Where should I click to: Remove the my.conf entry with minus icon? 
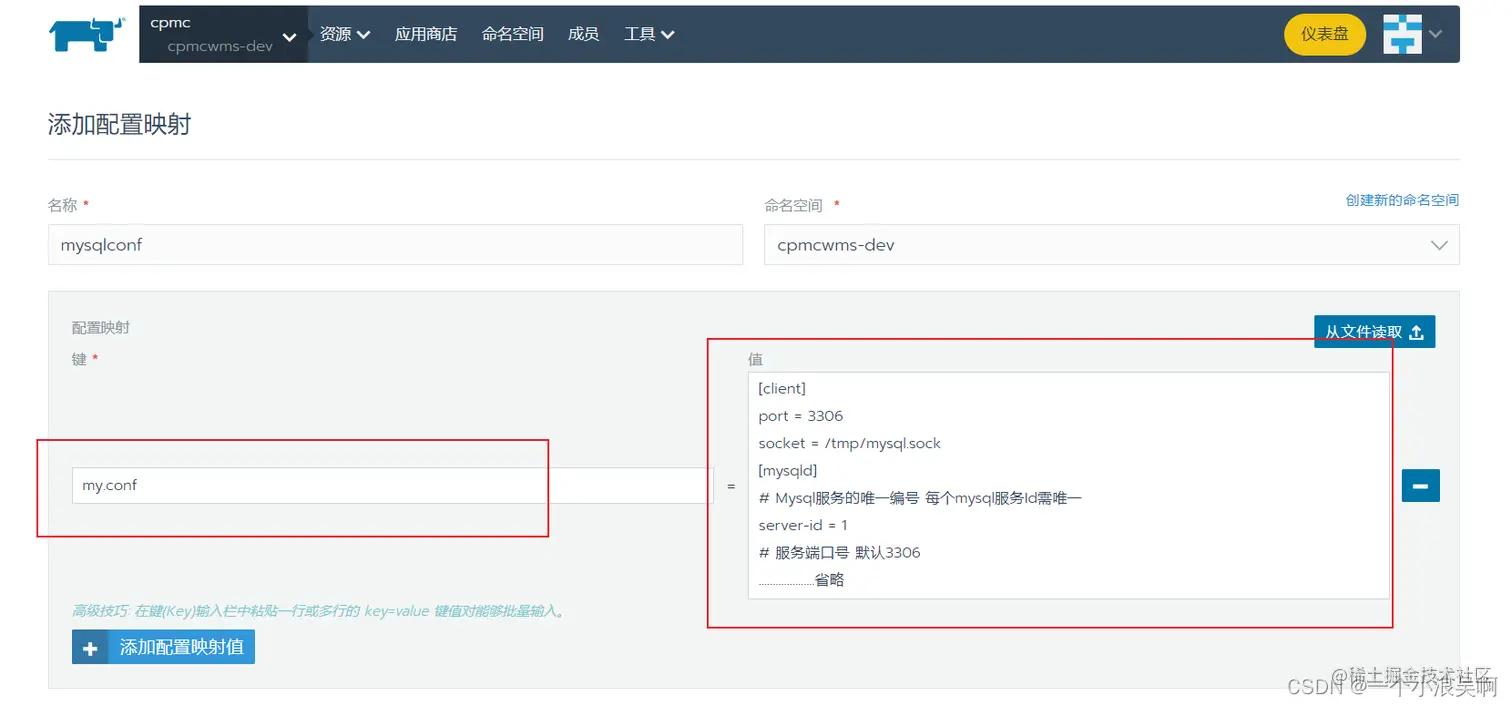pos(1420,485)
